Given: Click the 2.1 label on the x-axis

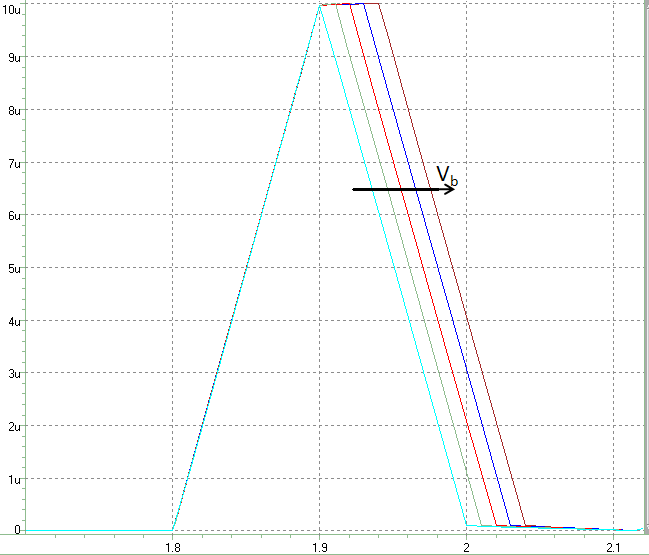Looking at the screenshot, I should point(613,546).
